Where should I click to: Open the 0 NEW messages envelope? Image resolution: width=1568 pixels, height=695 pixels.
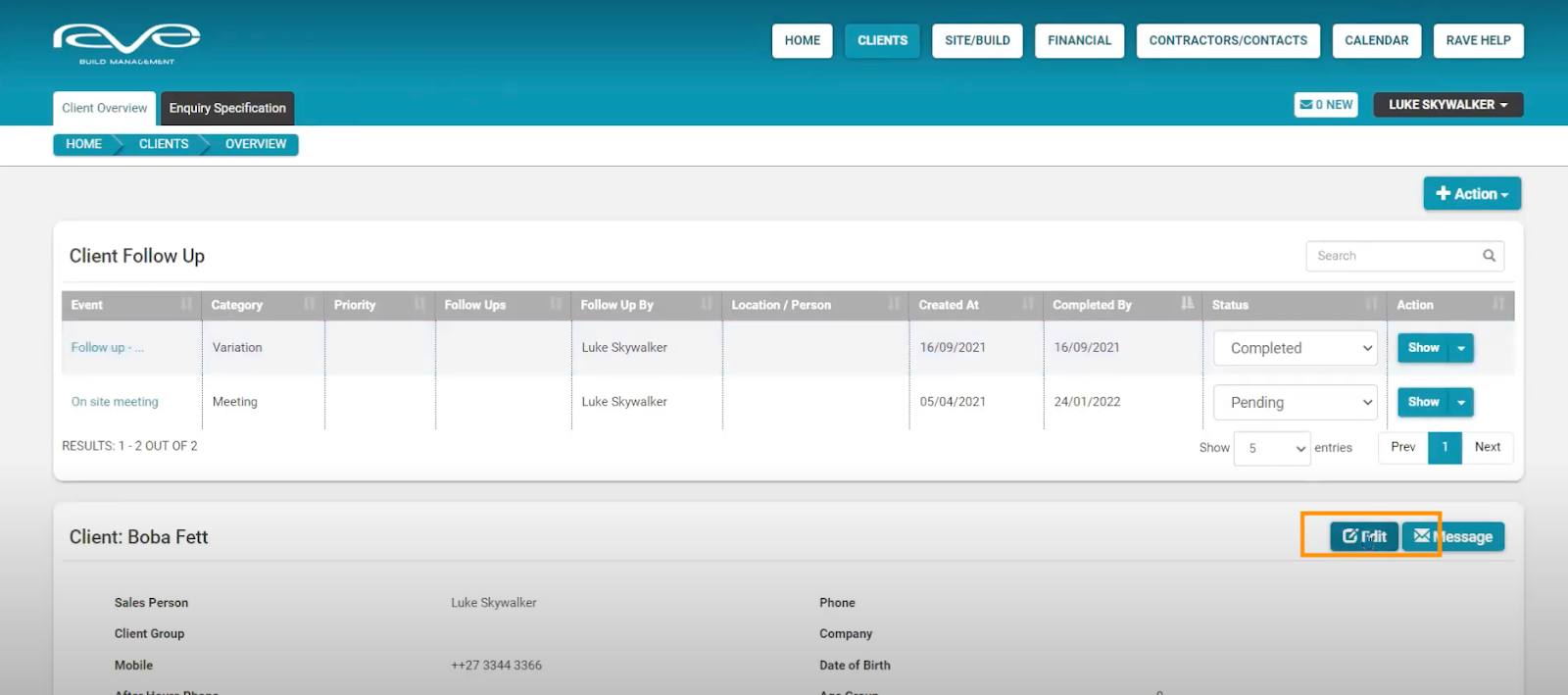[x=1325, y=105]
